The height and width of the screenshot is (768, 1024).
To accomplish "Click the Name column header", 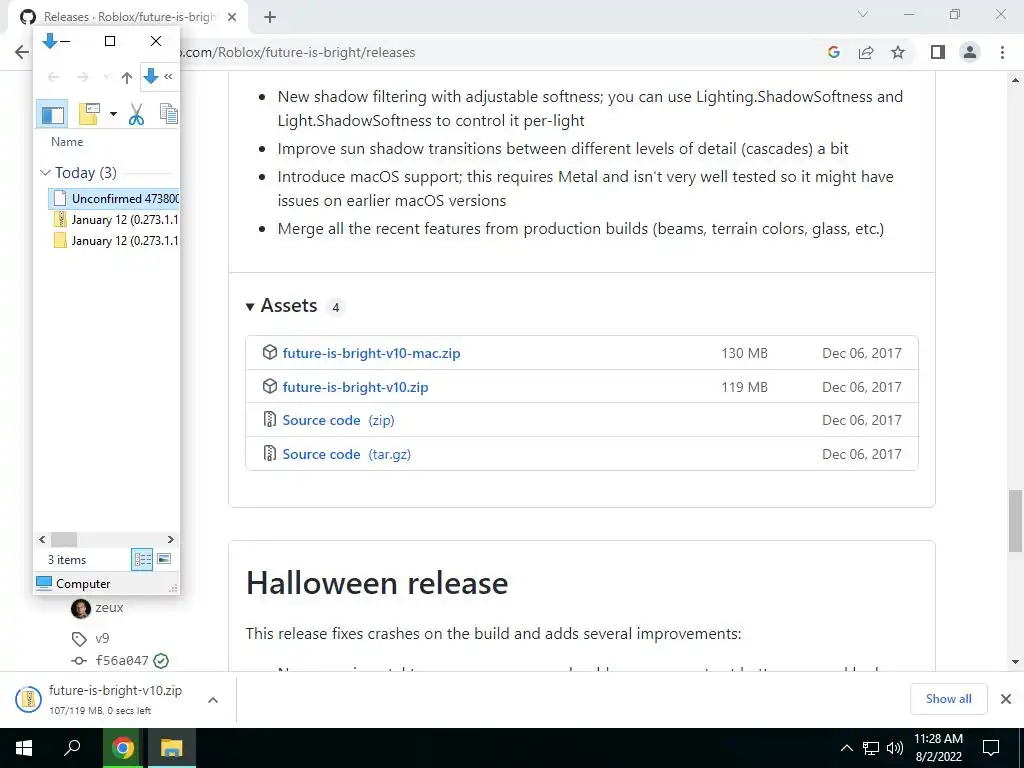I will 67,142.
